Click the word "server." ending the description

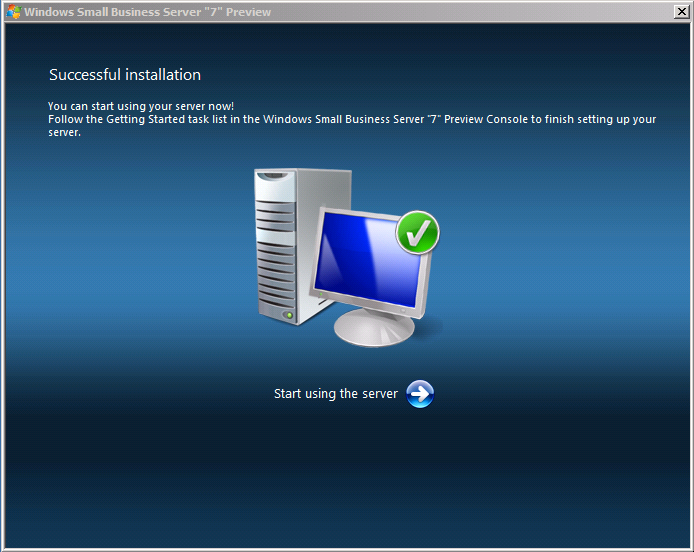coord(64,132)
